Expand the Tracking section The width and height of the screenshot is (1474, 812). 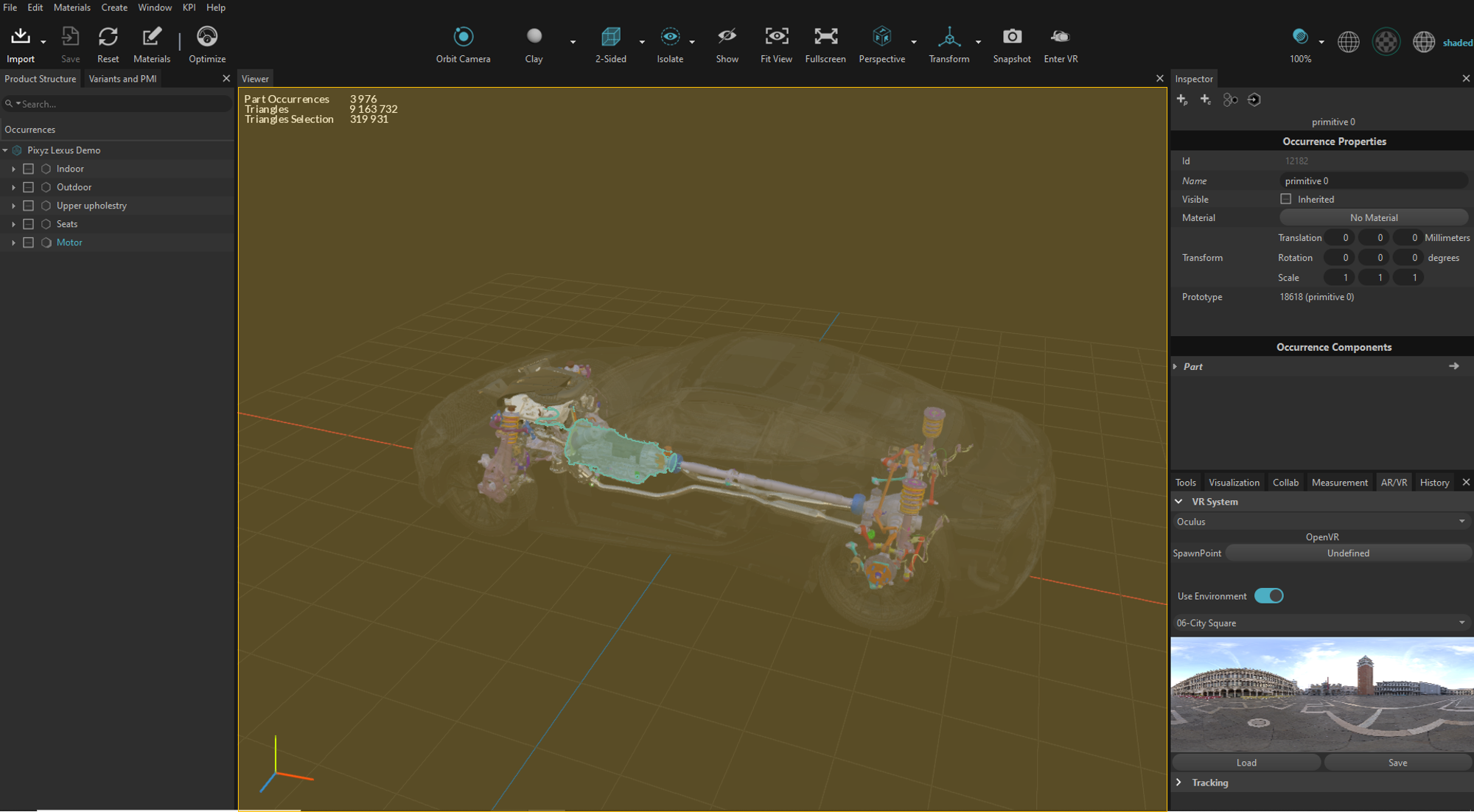pos(1178,783)
